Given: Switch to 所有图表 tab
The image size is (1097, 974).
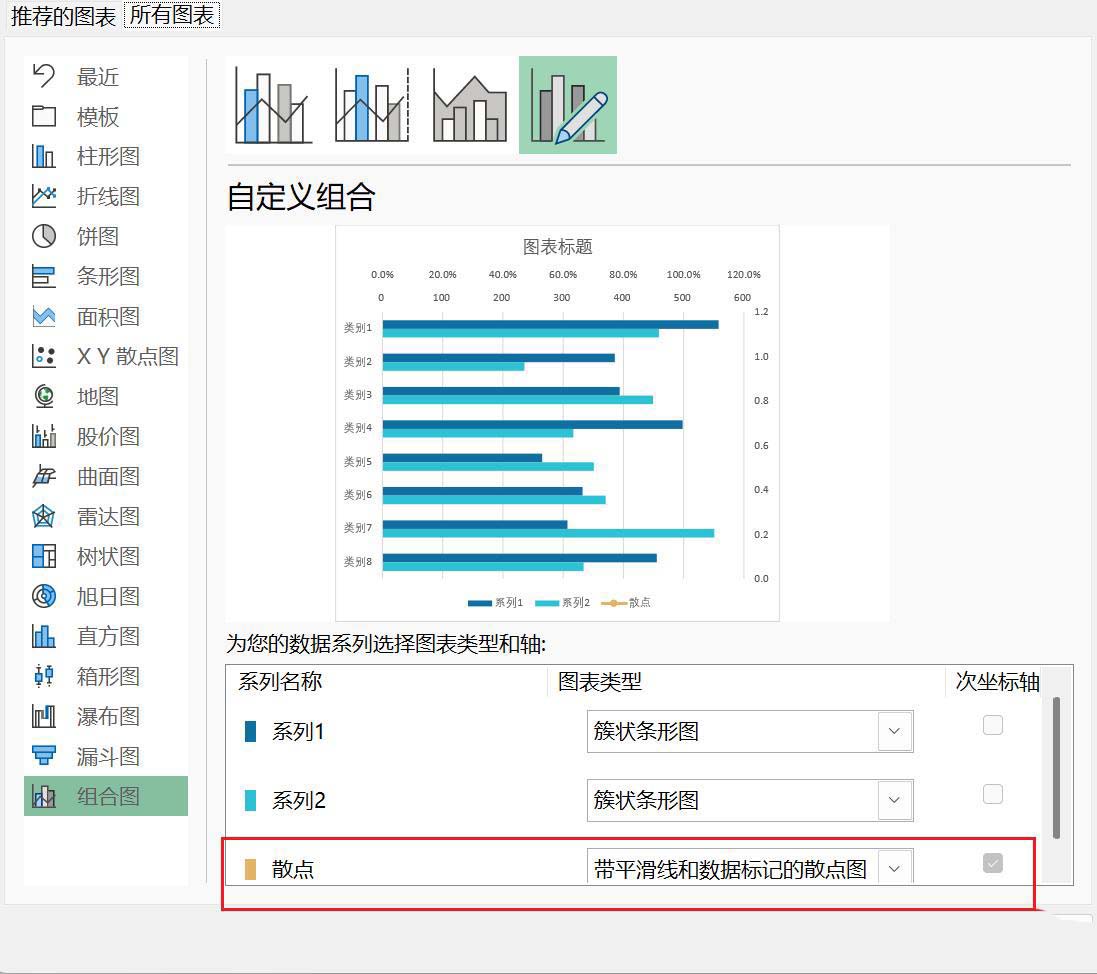Looking at the screenshot, I should (x=171, y=15).
